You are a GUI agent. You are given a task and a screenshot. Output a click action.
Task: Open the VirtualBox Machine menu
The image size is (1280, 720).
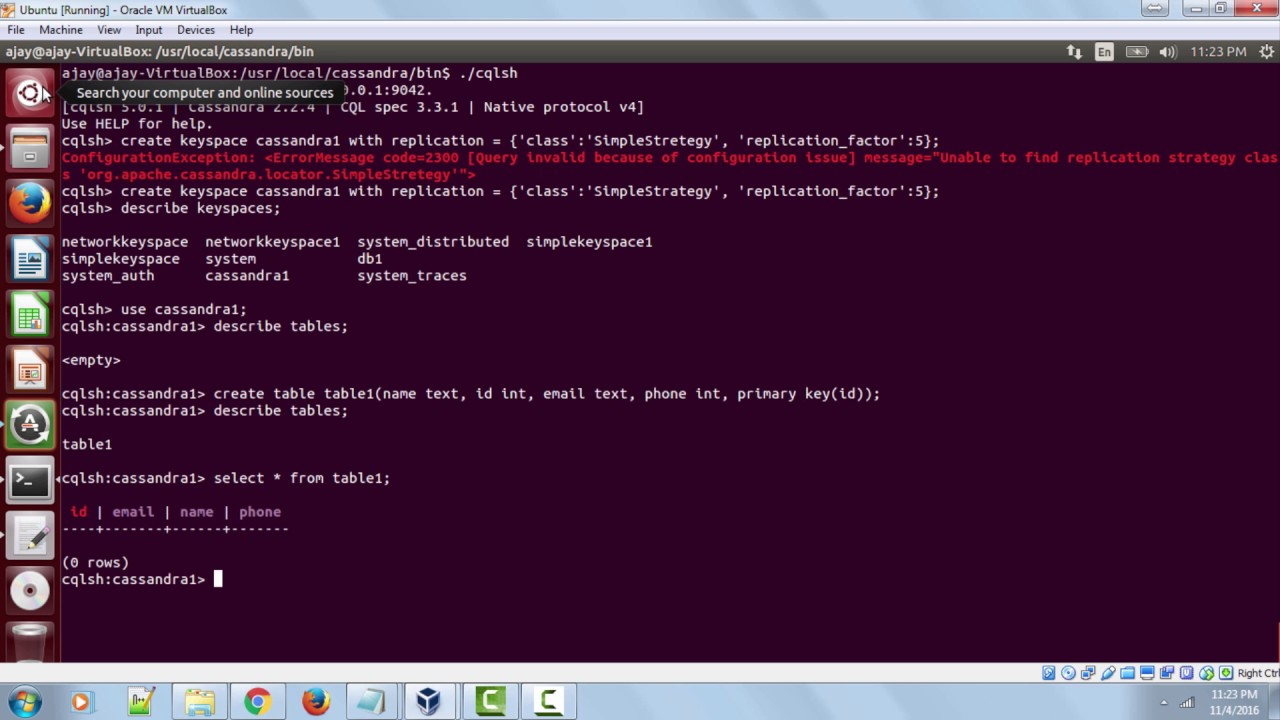point(61,30)
